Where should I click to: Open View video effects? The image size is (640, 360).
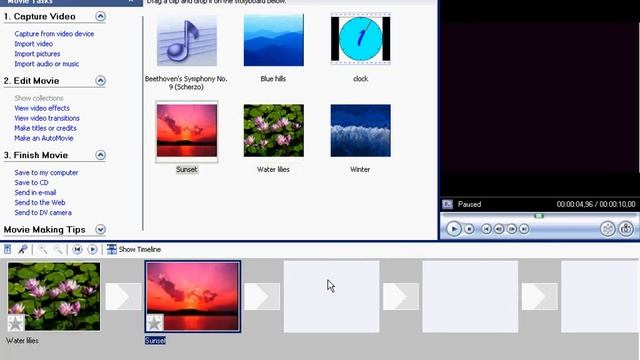click(42, 108)
